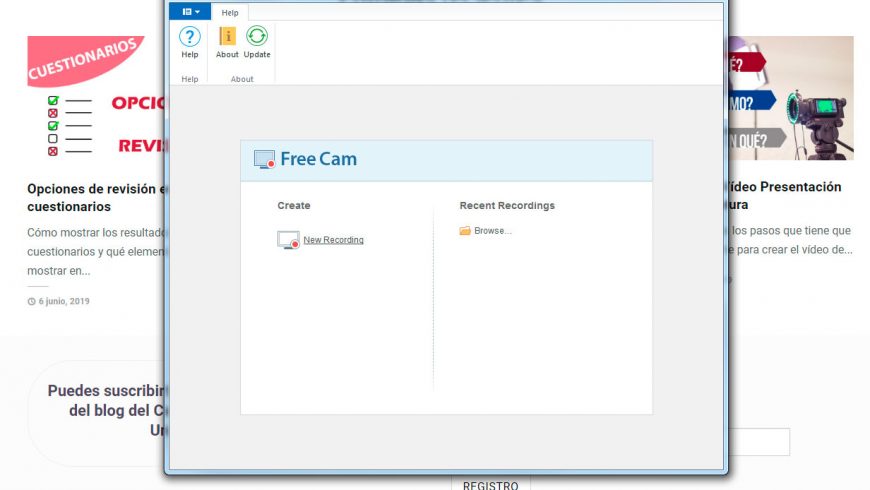Click the email input field behind the window

coord(759,442)
